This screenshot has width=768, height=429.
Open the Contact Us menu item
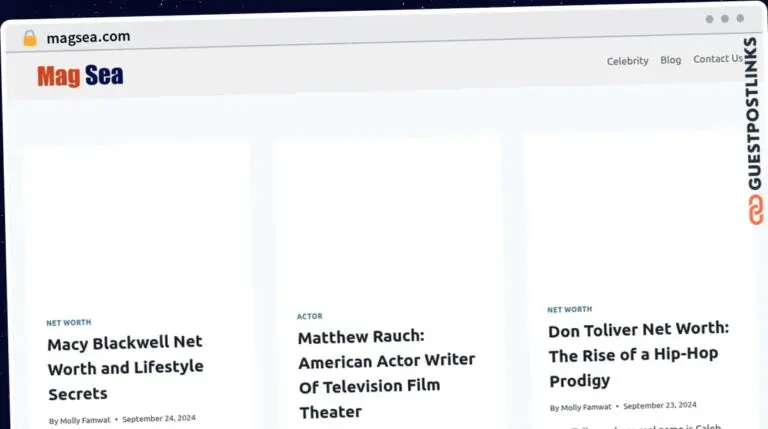[x=718, y=59]
